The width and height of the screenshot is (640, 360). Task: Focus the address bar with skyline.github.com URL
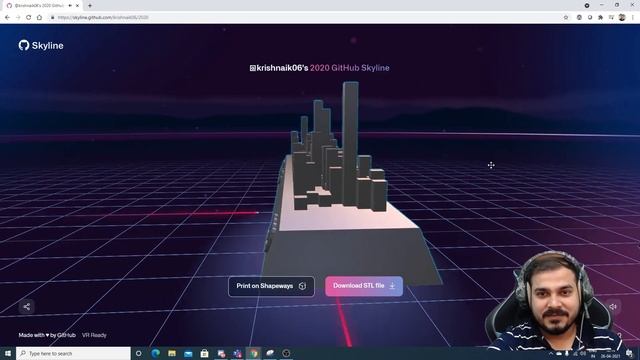tap(306, 18)
